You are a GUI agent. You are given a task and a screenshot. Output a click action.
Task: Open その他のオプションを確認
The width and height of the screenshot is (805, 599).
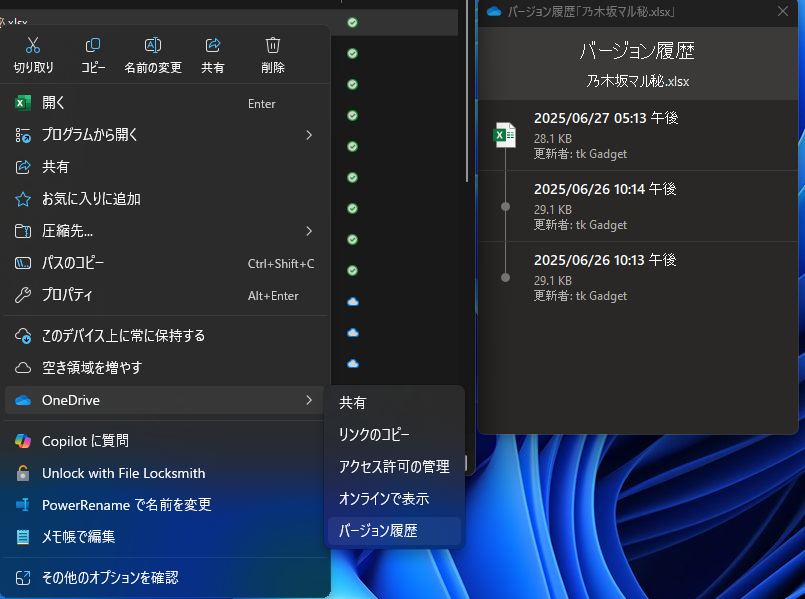[165, 578]
